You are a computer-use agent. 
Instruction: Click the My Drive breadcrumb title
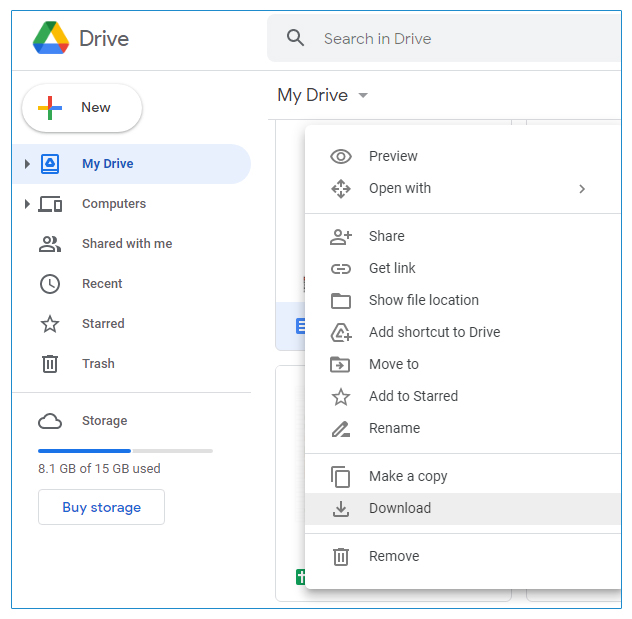[x=312, y=96]
